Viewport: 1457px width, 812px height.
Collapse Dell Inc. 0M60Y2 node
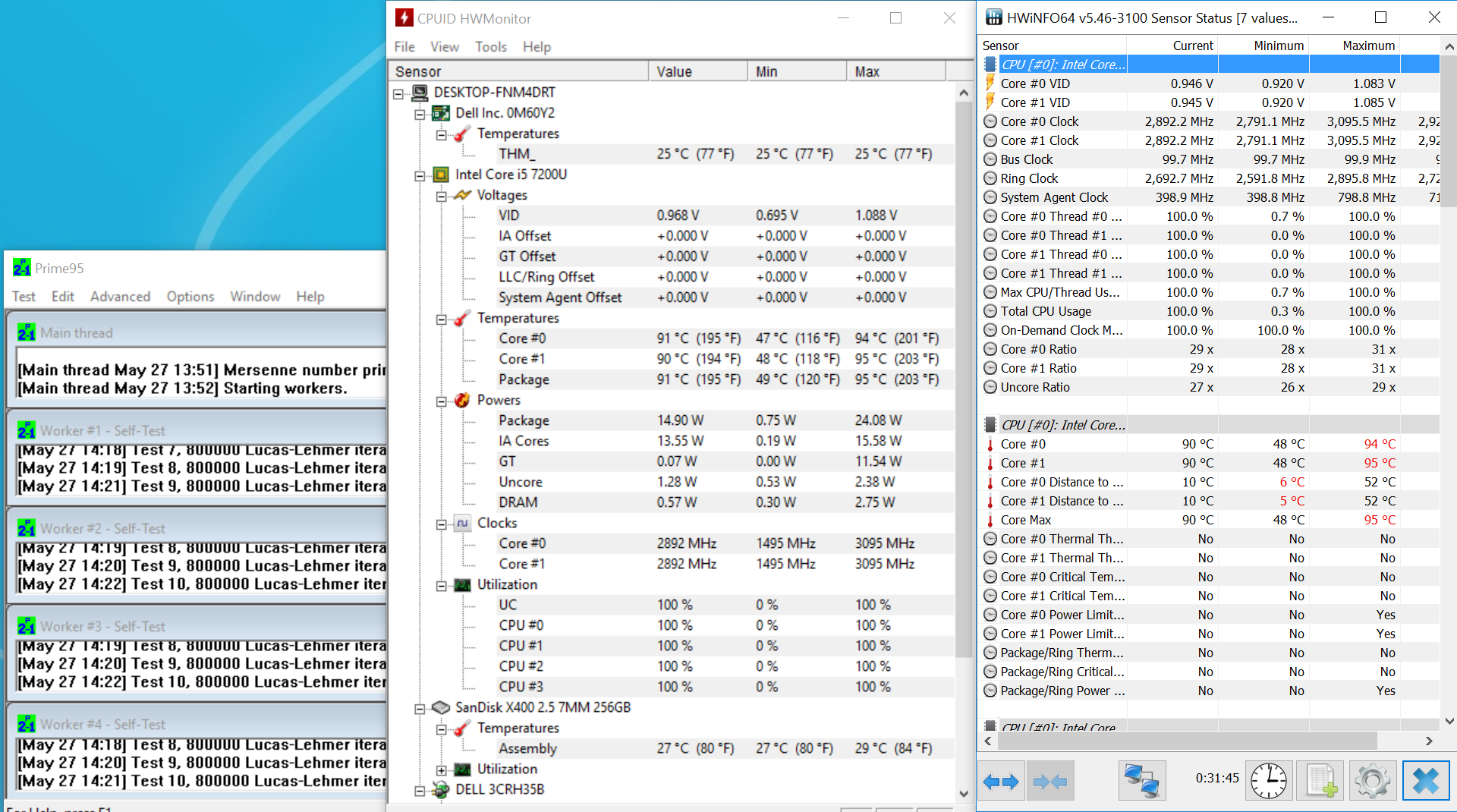(x=420, y=115)
